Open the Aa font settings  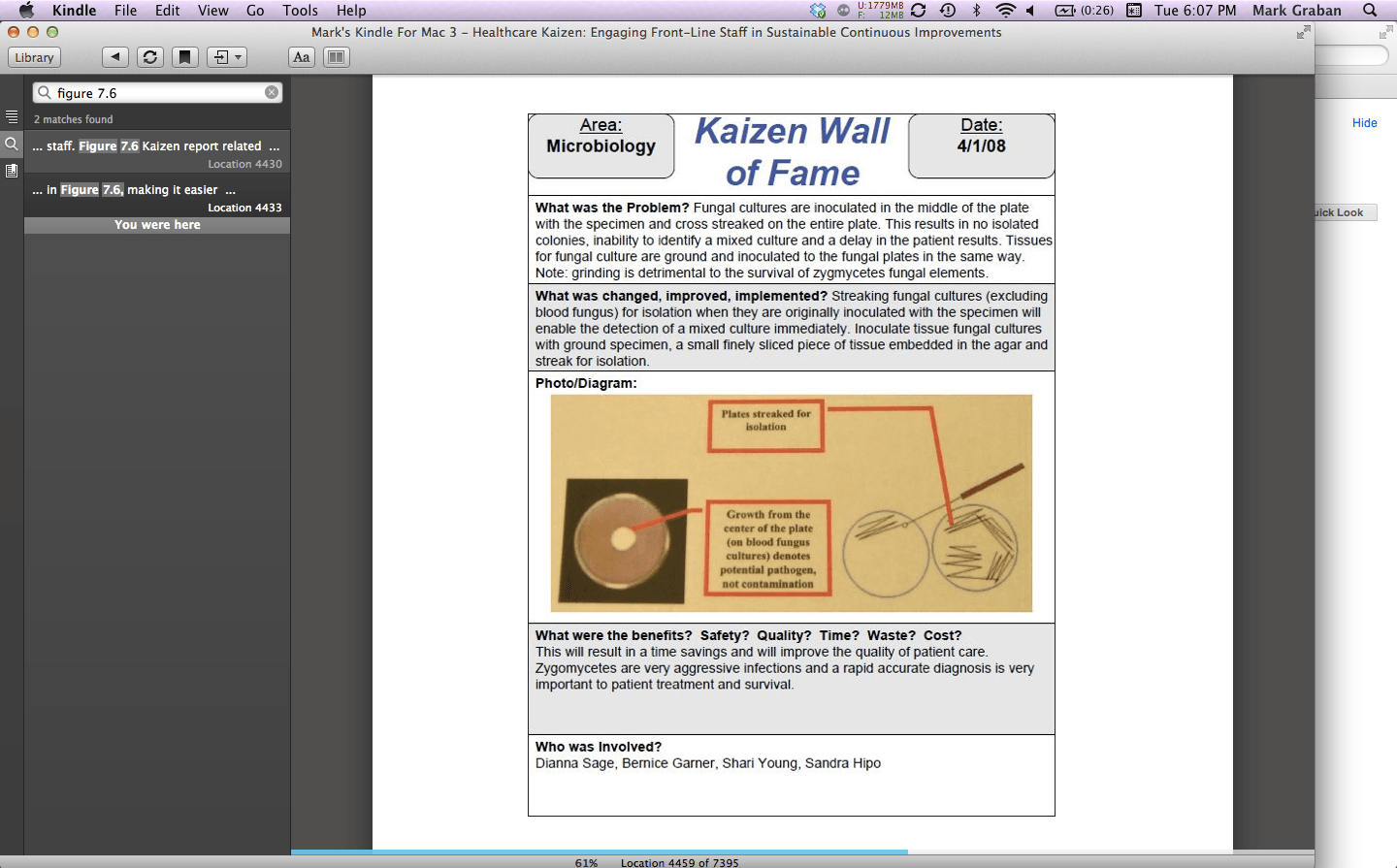302,57
